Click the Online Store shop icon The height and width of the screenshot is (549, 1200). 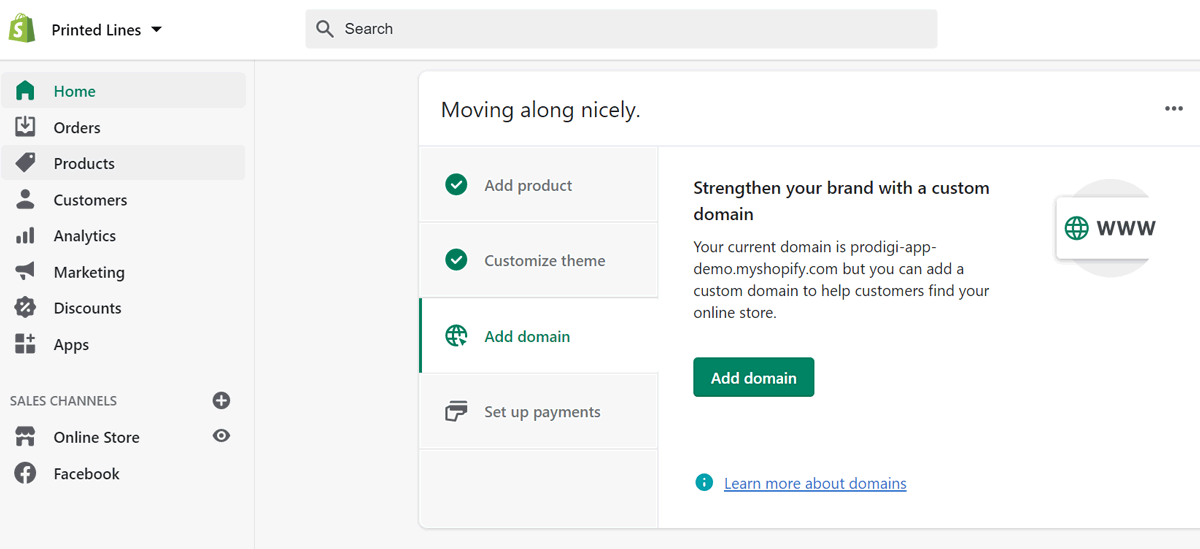point(25,437)
